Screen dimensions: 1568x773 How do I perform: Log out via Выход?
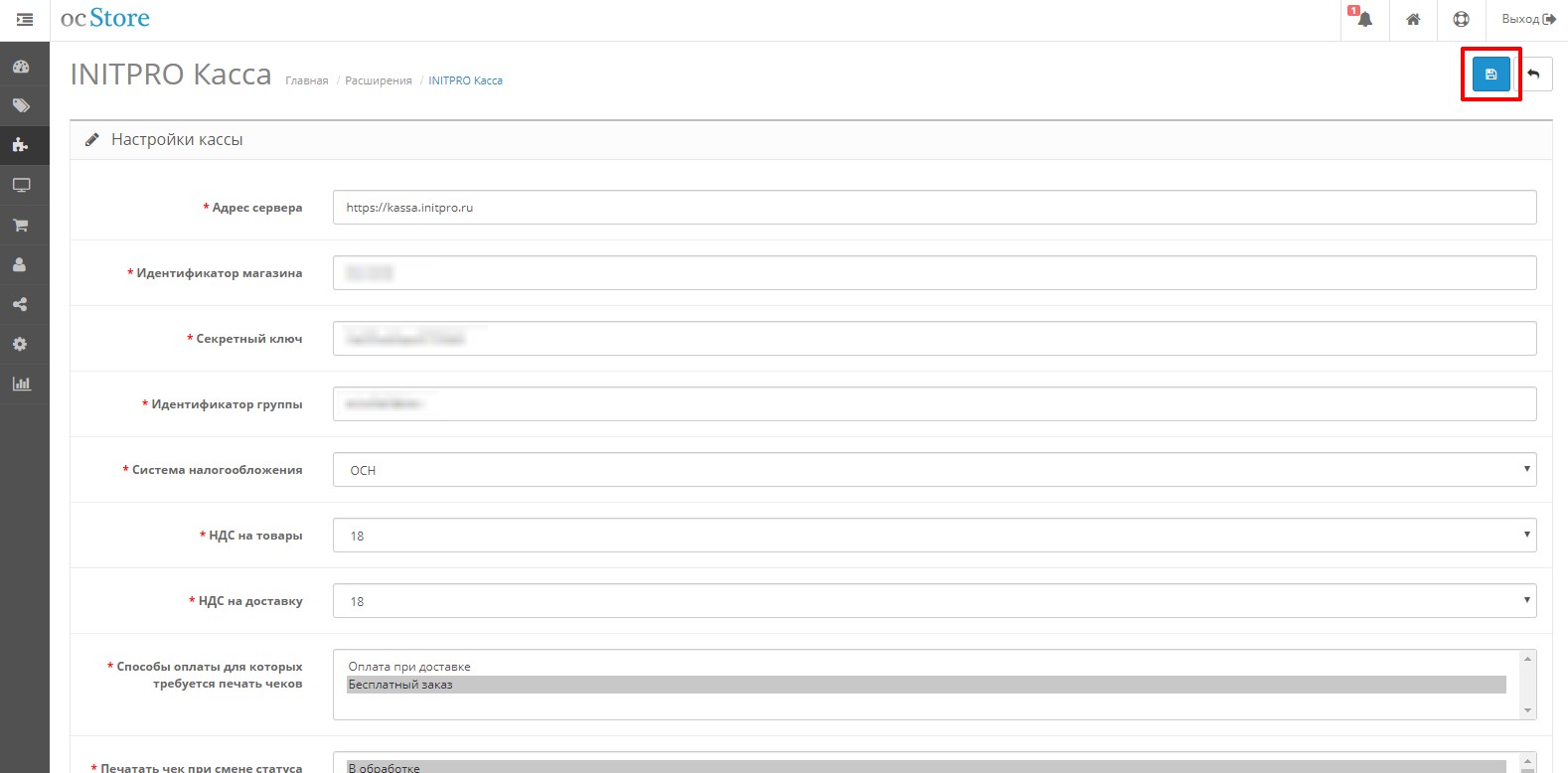pos(1528,20)
